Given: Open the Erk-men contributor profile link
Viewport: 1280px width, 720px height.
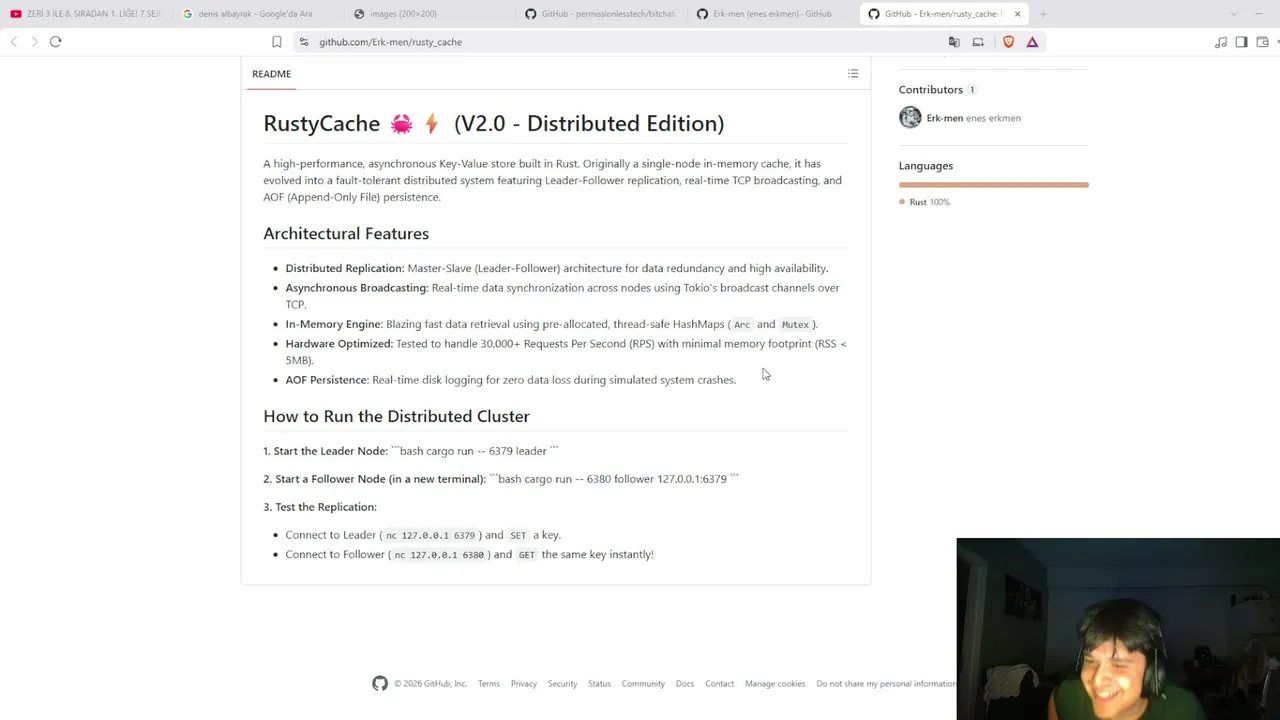Looking at the screenshot, I should pyautogui.click(x=974, y=118).
